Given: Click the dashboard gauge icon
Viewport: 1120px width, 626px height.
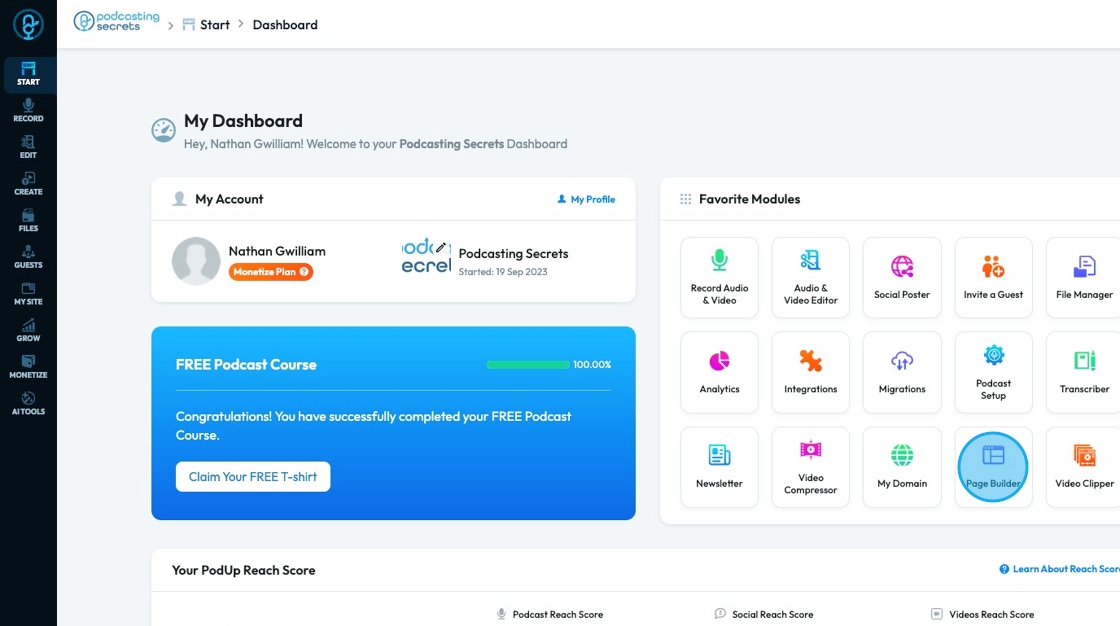Looking at the screenshot, I should click(164, 130).
